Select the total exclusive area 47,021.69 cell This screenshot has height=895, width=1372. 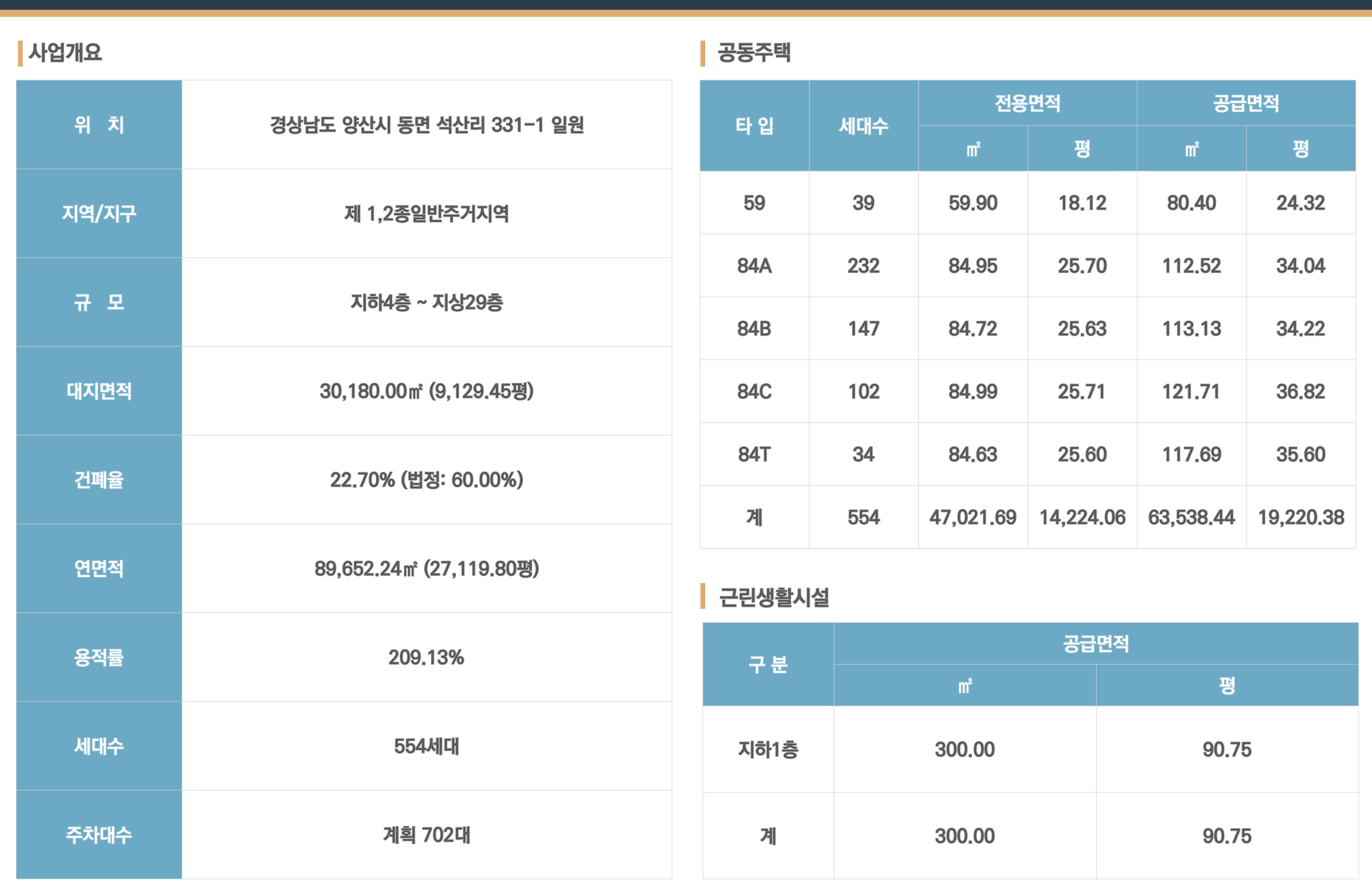tap(972, 517)
